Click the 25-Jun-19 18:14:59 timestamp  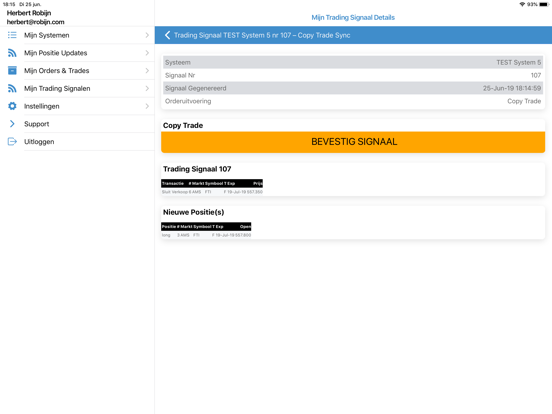[x=512, y=88]
